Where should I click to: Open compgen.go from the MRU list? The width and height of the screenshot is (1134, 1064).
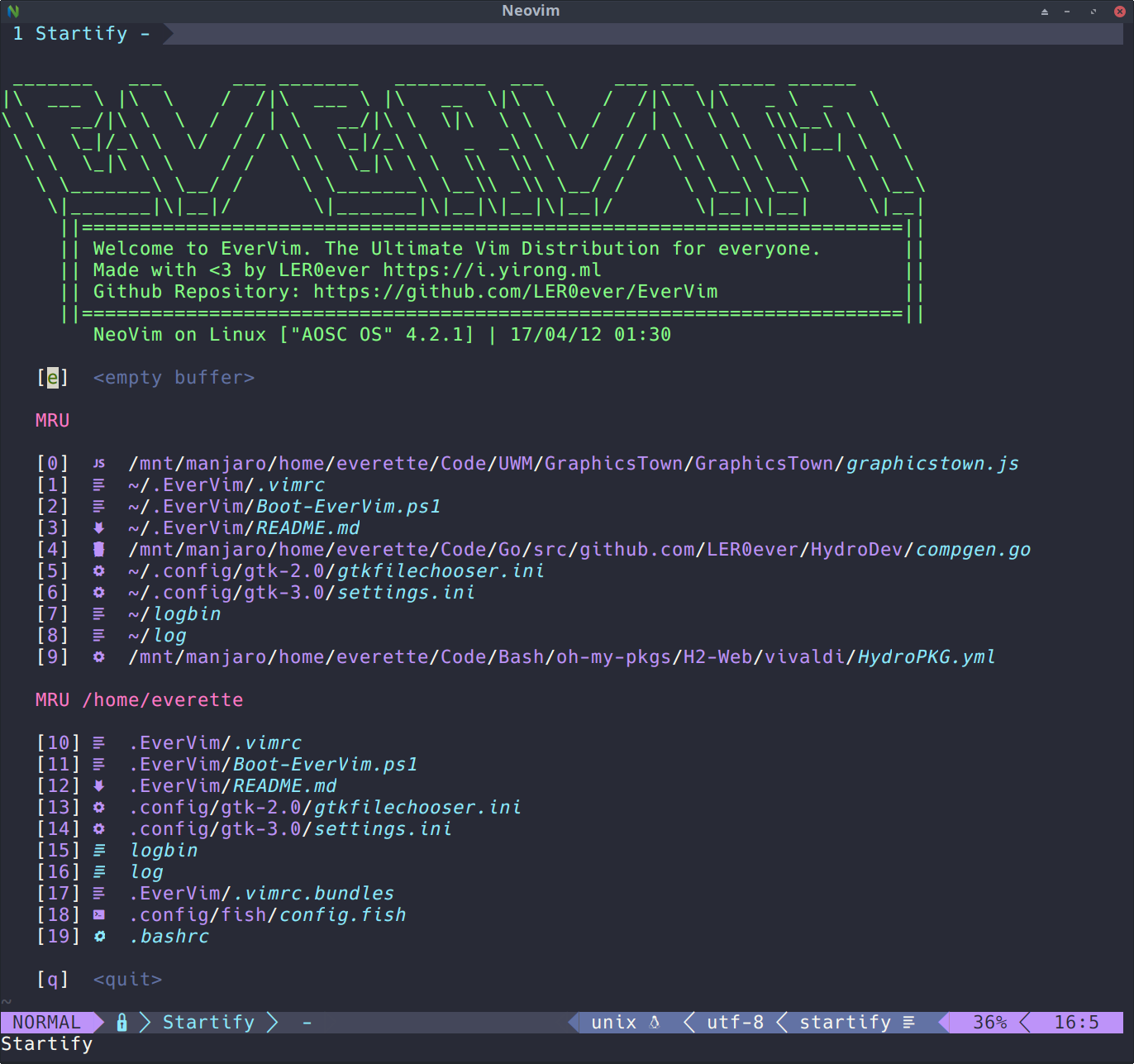pos(579,550)
